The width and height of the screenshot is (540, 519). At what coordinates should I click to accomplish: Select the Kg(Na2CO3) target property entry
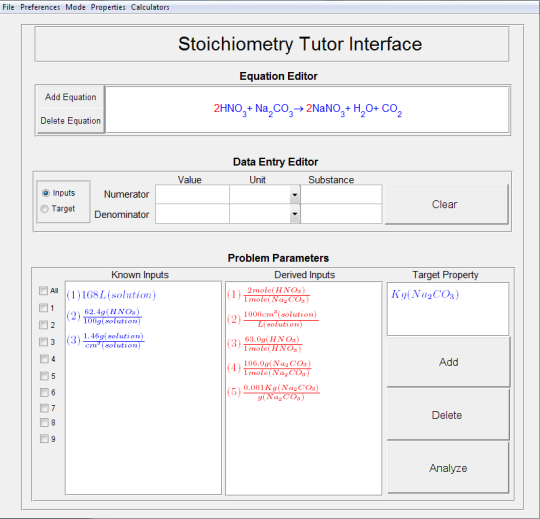coord(425,294)
